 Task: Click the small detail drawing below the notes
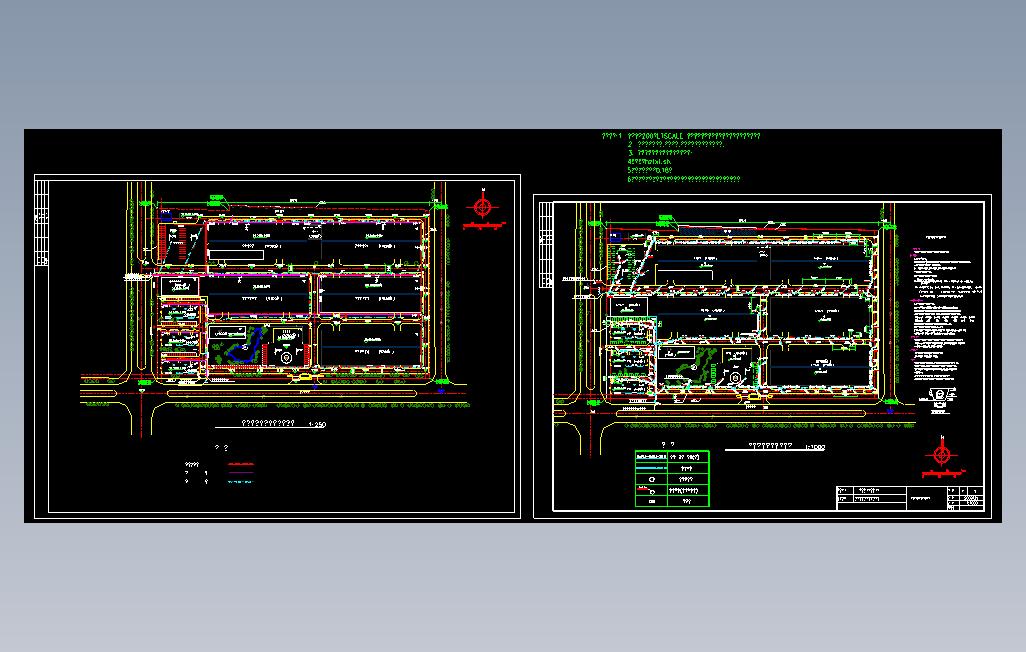[940, 399]
